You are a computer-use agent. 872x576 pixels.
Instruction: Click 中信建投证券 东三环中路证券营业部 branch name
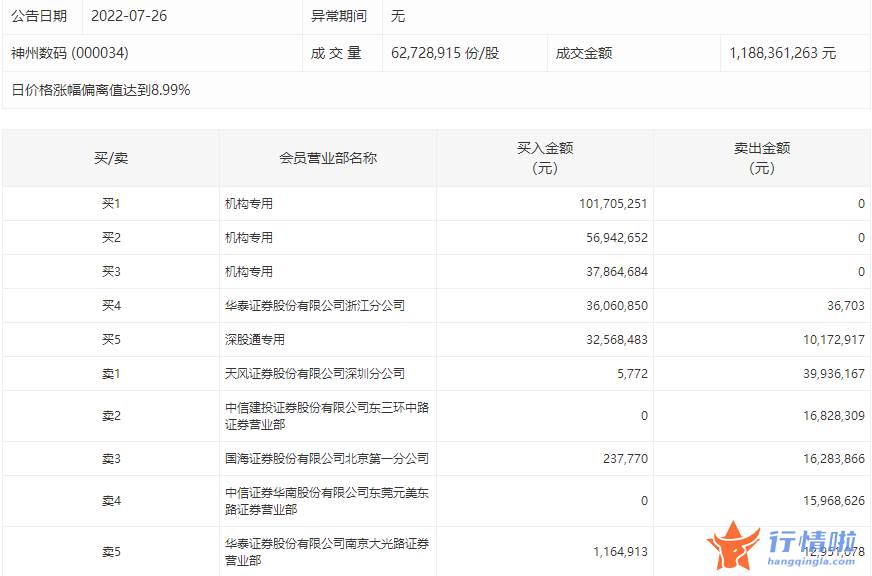pyautogui.click(x=327, y=416)
